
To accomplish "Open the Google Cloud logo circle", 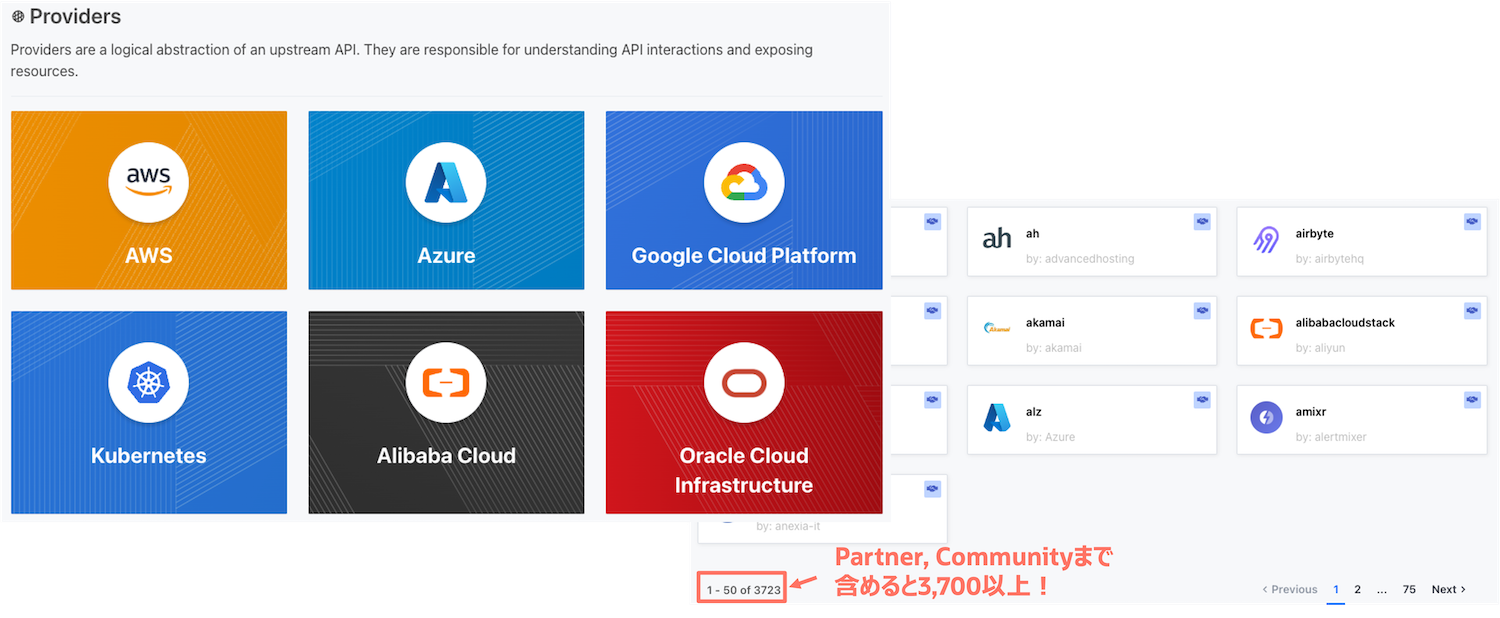I will point(744,182).
